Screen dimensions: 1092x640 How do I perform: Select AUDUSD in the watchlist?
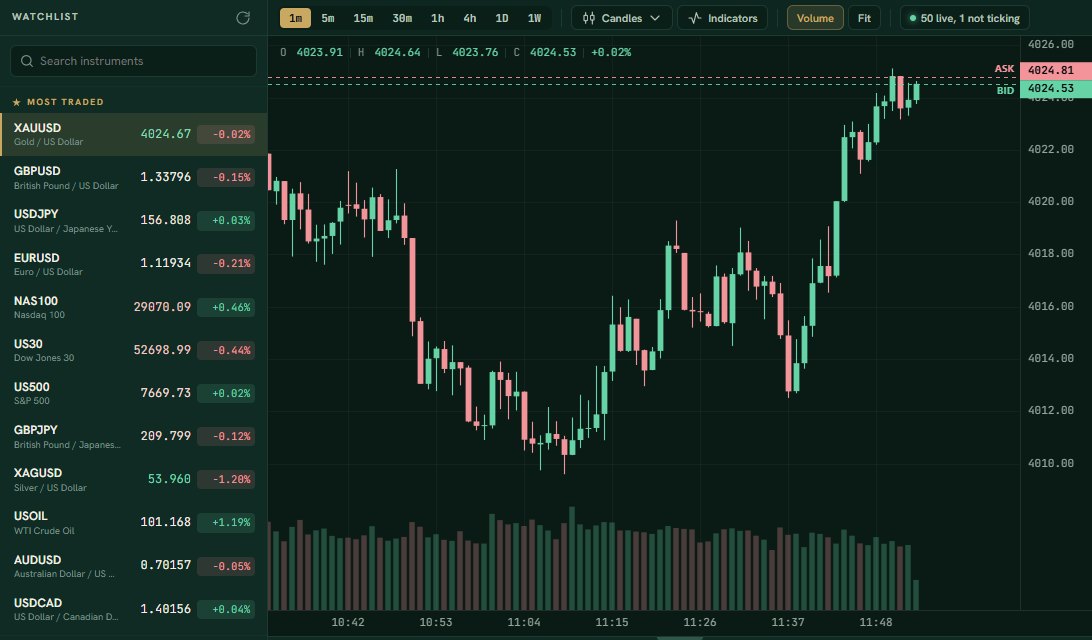134,566
